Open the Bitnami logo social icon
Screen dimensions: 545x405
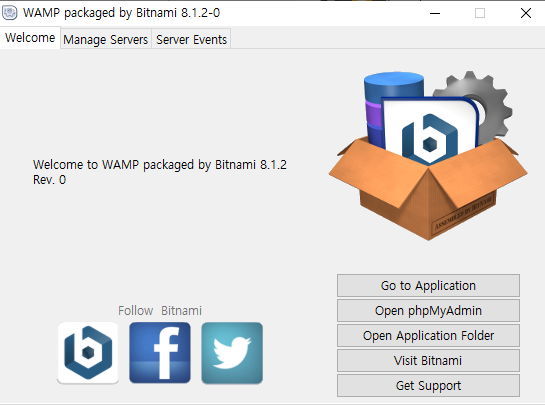[x=88, y=353]
